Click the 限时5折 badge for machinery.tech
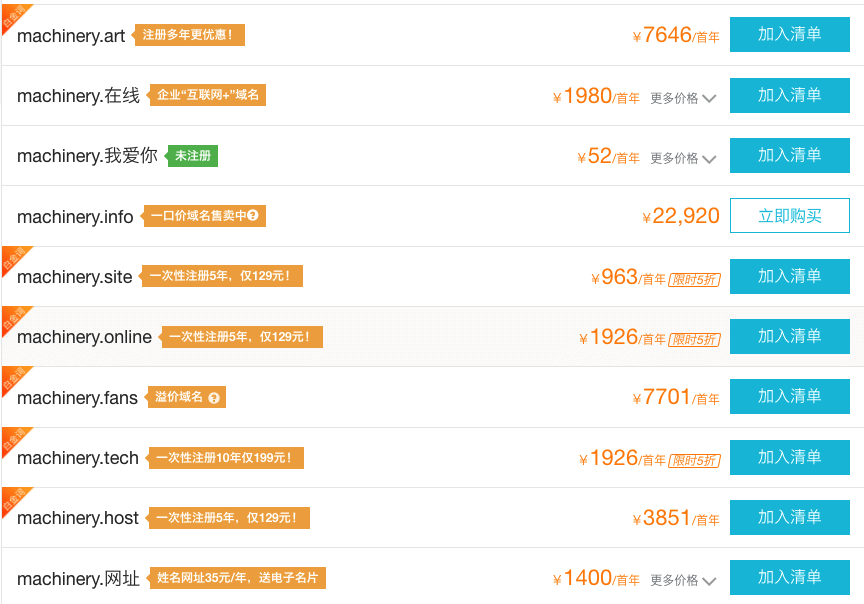The image size is (864, 604). pyautogui.click(x=694, y=460)
